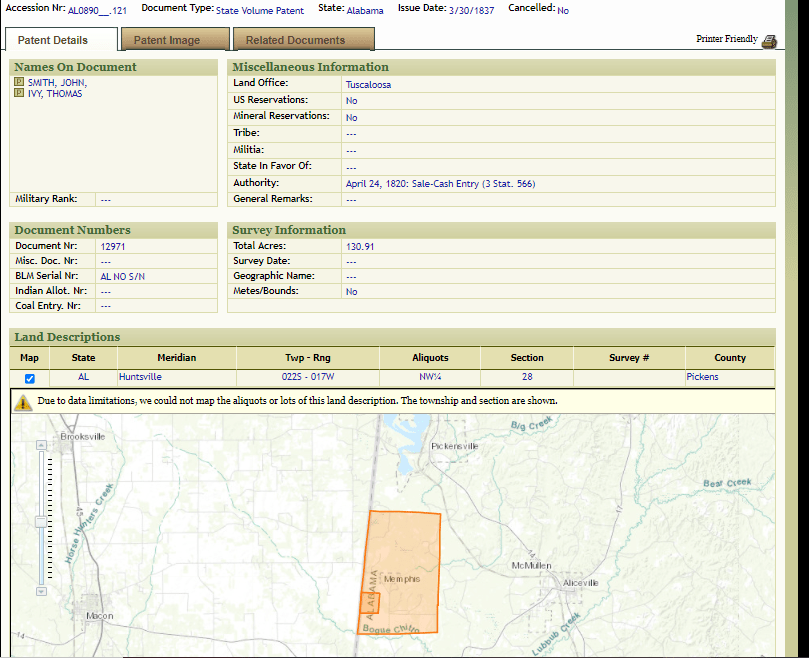Viewport: 809px width, 658px height.
Task: Click the printer icon next to Printer Friendly
Action: coord(769,41)
